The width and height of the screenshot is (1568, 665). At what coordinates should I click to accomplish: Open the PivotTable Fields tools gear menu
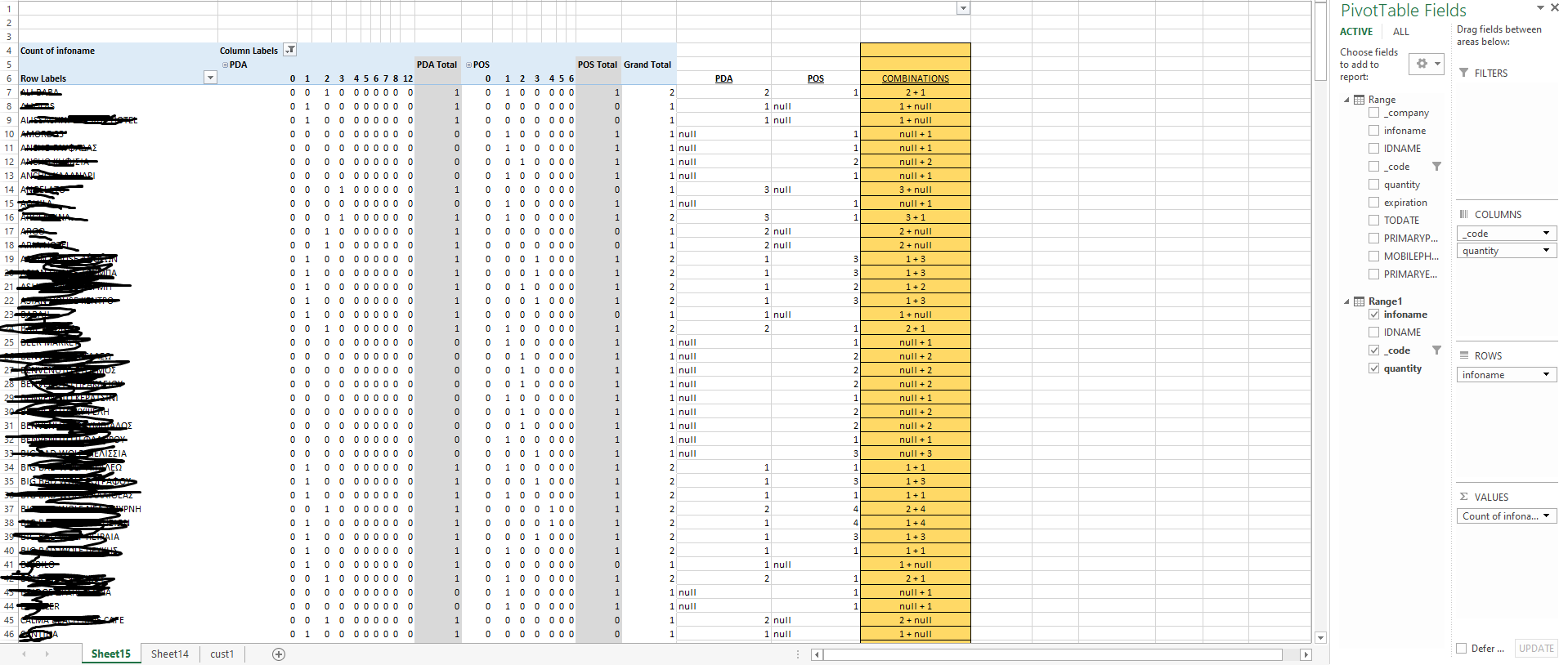point(1427,64)
